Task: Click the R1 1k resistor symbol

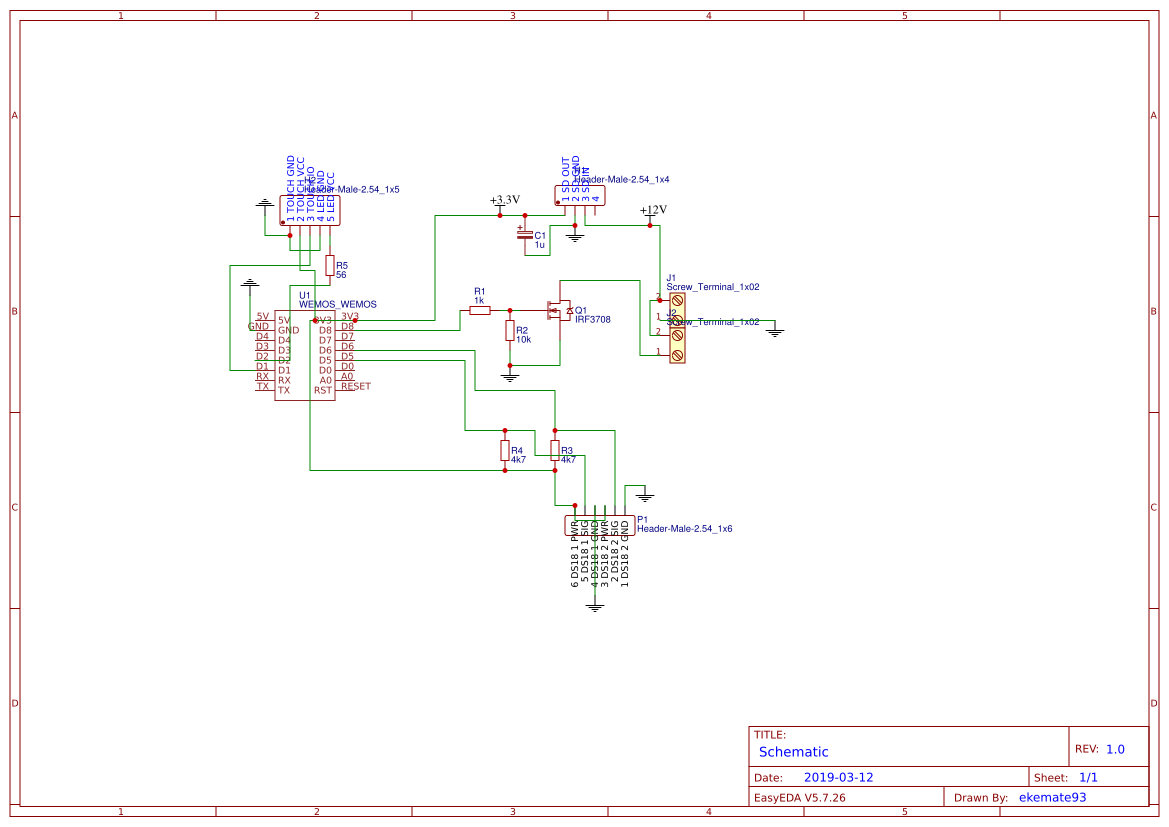Action: click(479, 310)
